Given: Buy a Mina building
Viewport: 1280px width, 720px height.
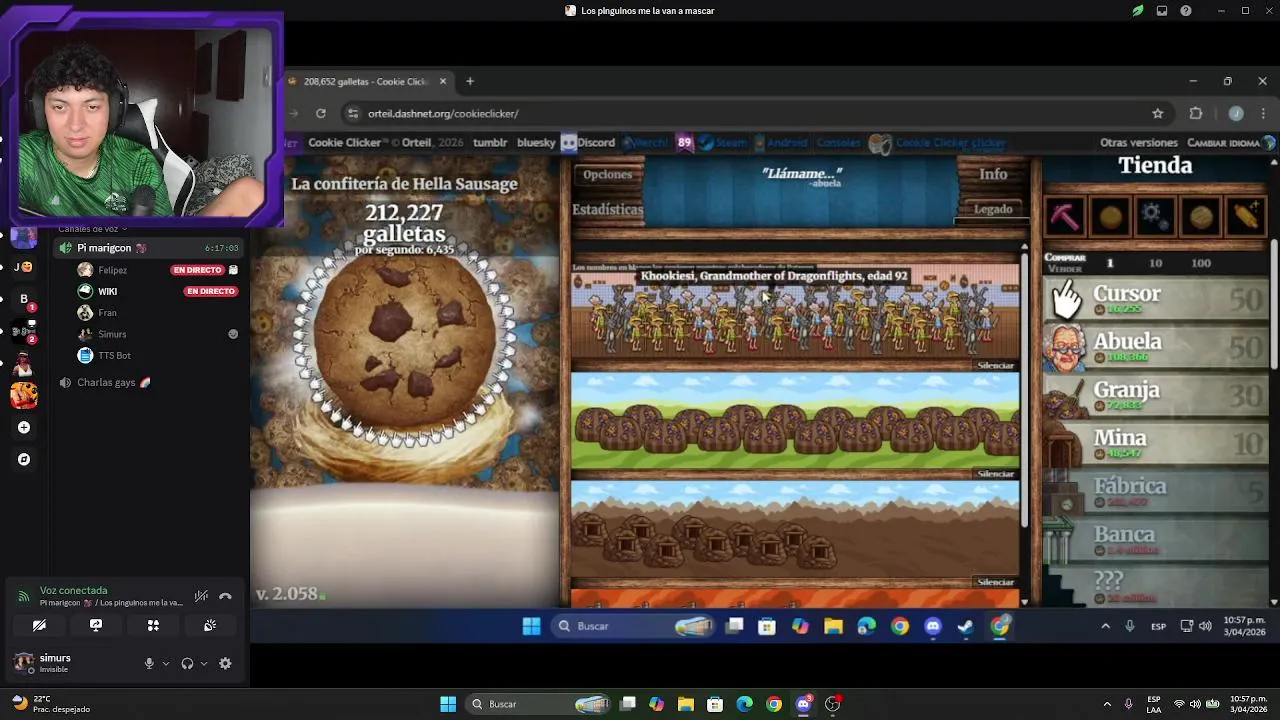Looking at the screenshot, I should coord(1155,443).
